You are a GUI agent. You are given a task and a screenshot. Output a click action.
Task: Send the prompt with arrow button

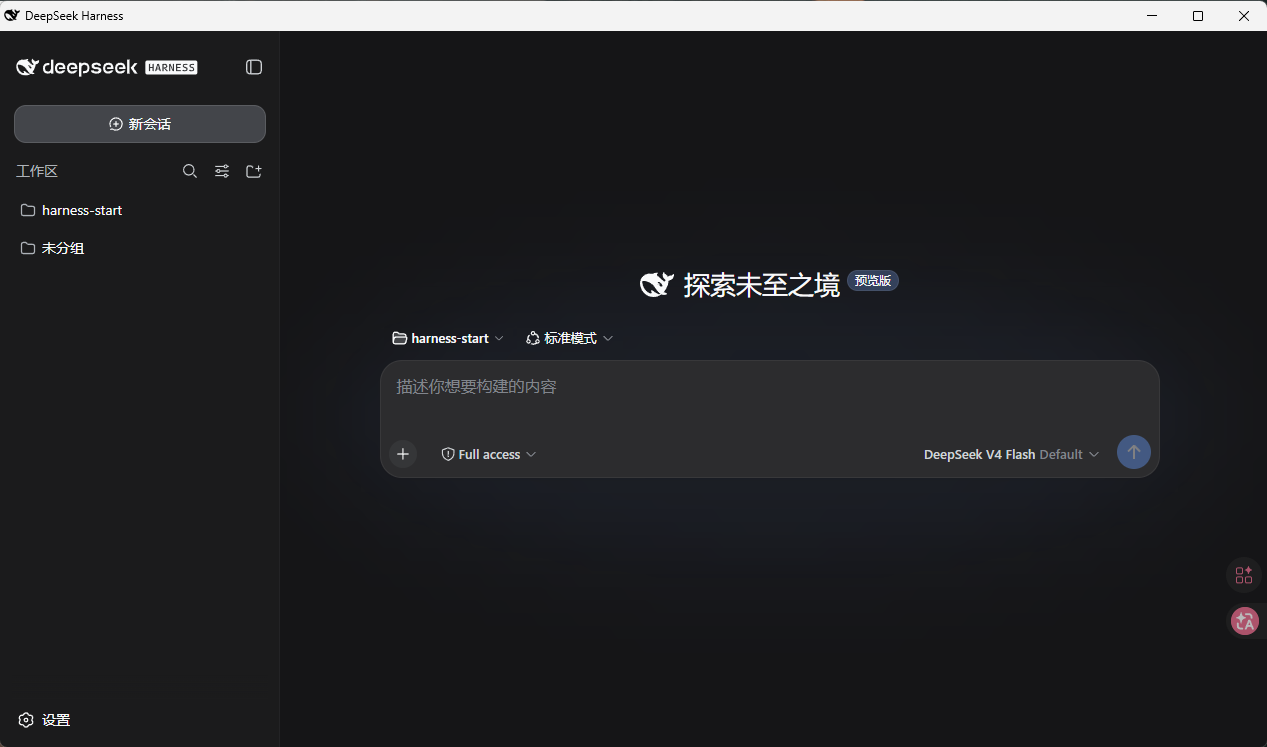pos(1134,452)
